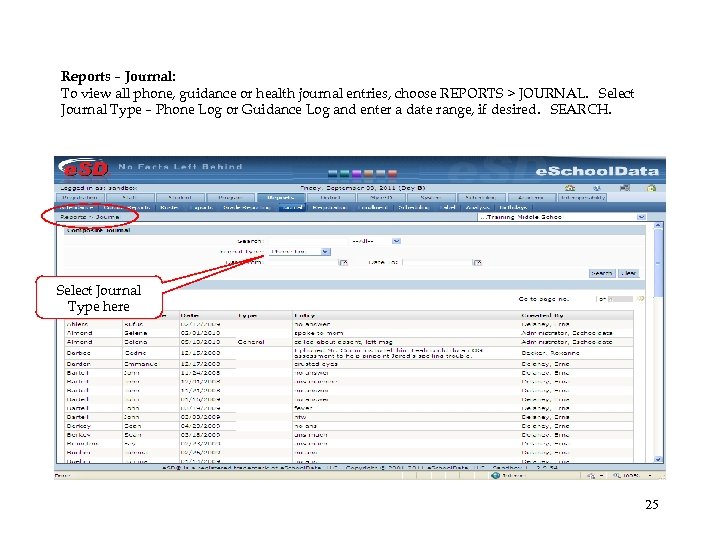Click the Date From input field
Screen dimensions: 720x540
[303, 262]
